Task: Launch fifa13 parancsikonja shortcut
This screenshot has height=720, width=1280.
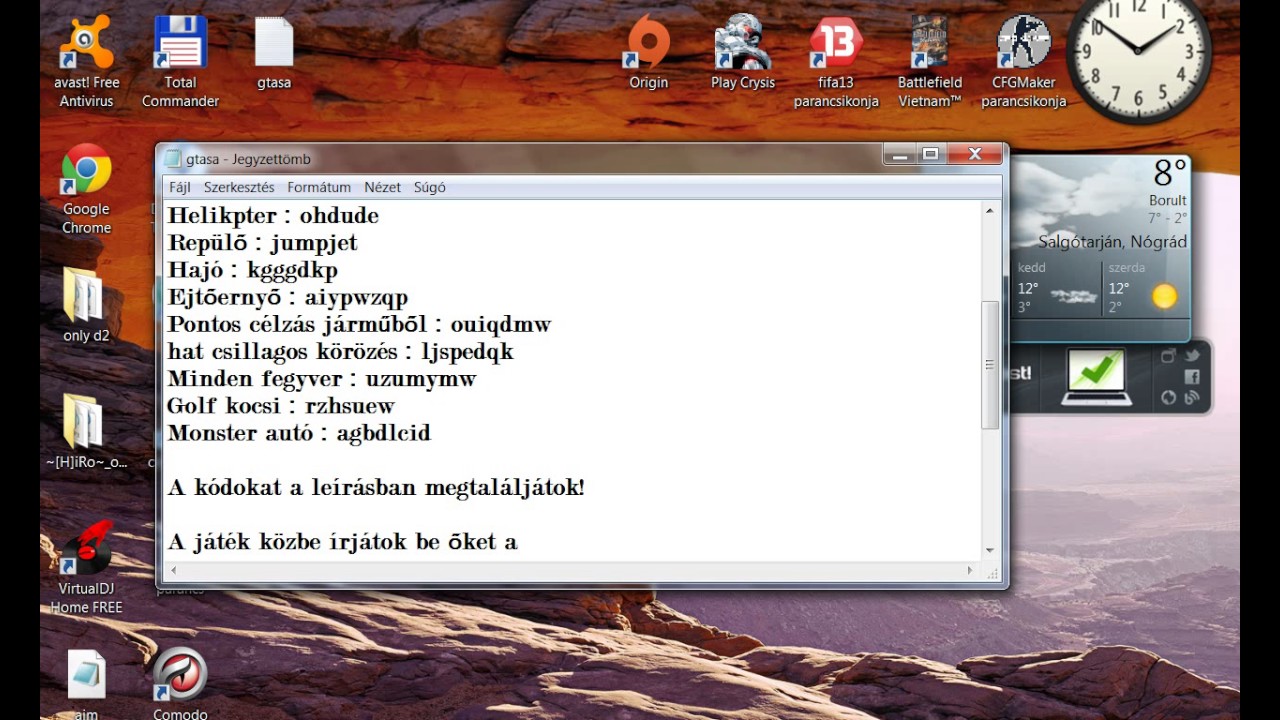Action: click(x=836, y=62)
